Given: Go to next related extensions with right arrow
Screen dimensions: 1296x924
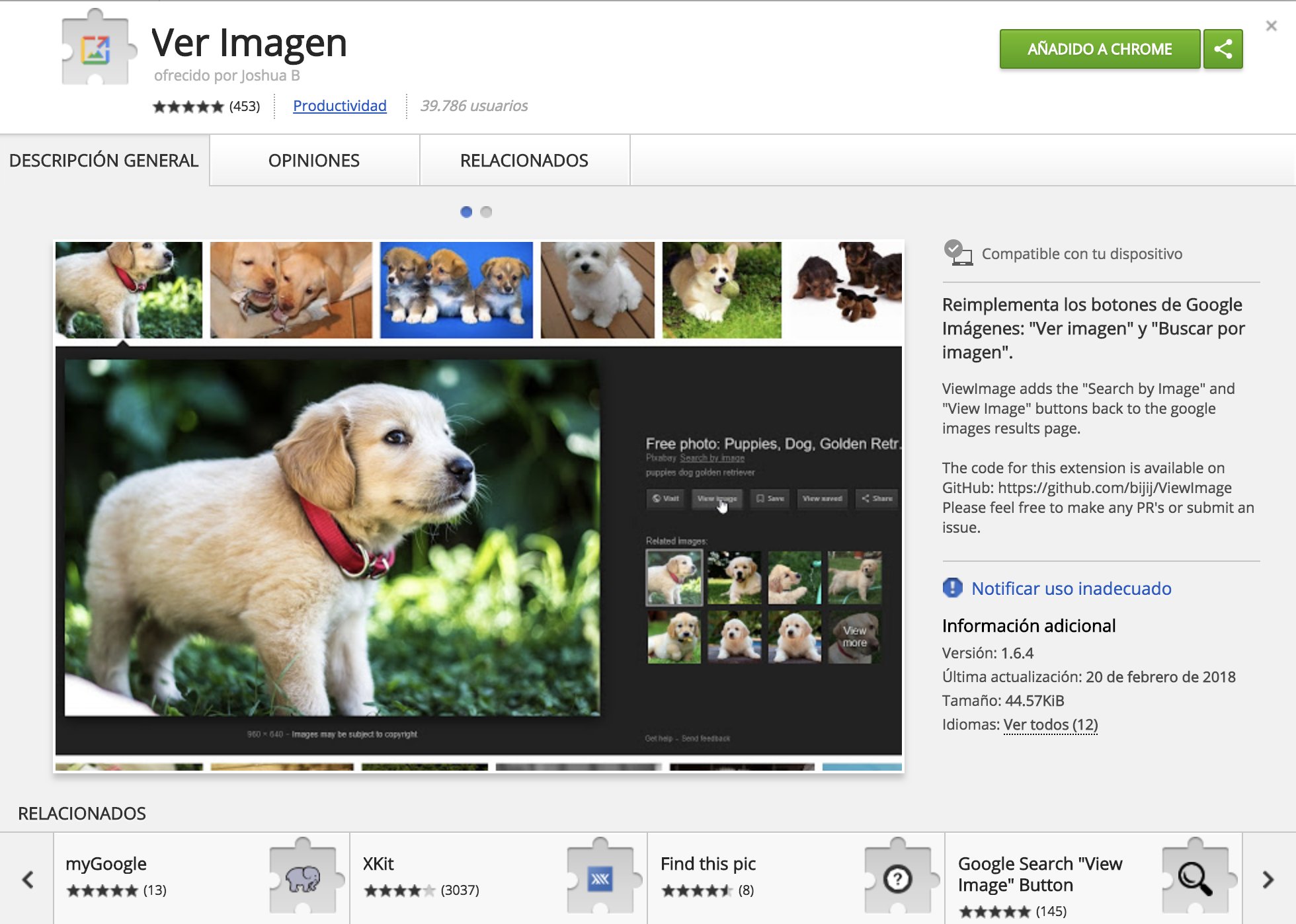Looking at the screenshot, I should [x=1268, y=880].
